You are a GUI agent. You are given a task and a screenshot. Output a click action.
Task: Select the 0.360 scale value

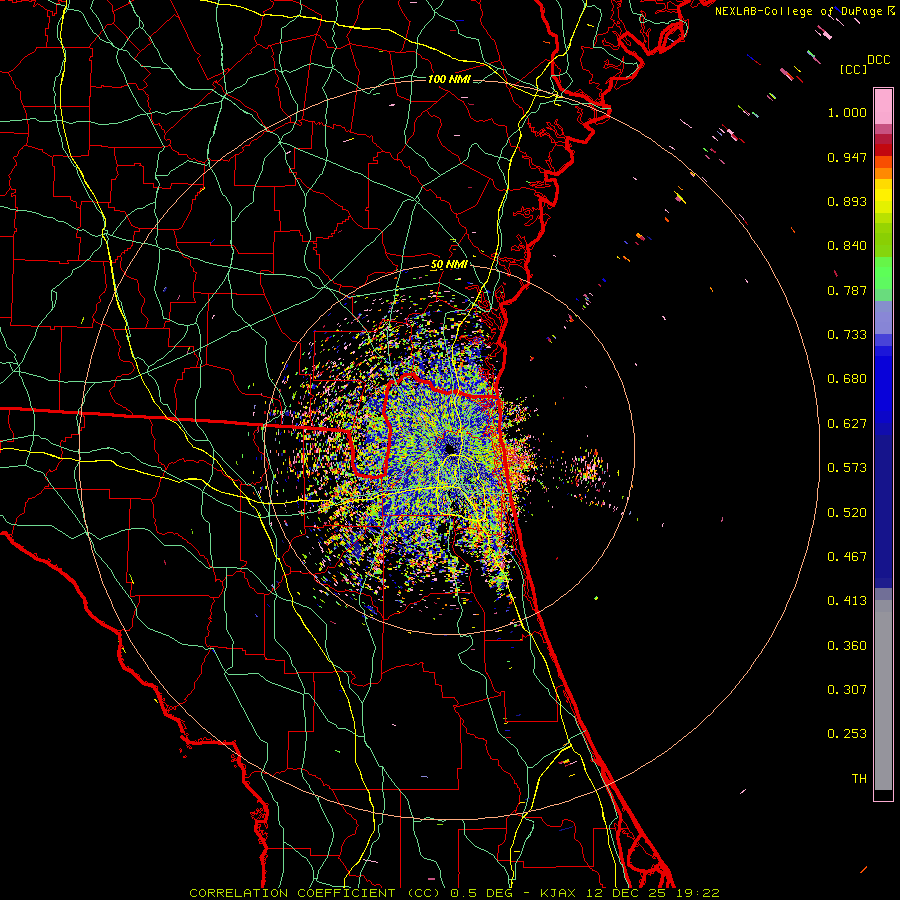click(x=847, y=646)
